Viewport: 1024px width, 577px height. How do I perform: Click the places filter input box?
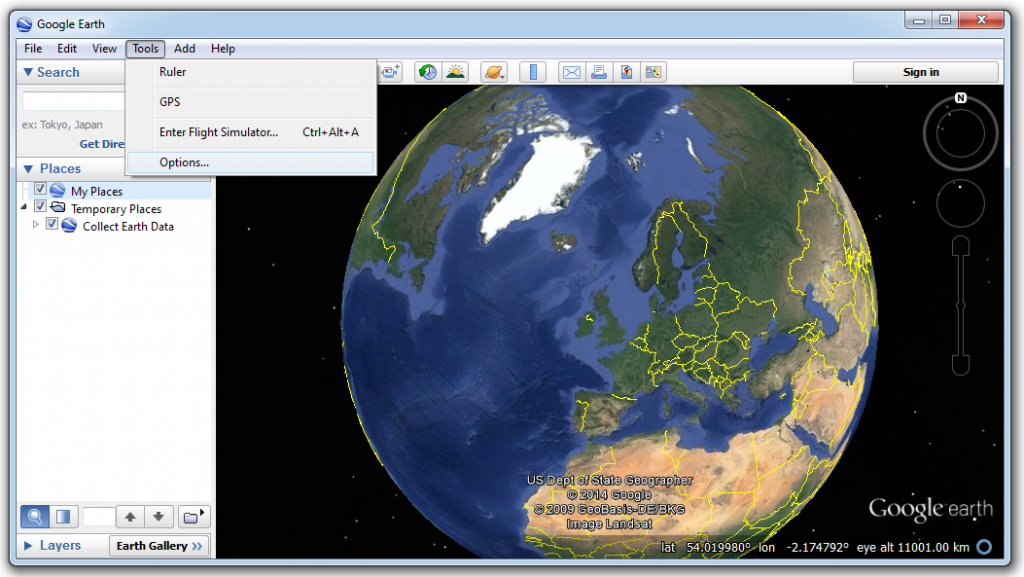99,517
